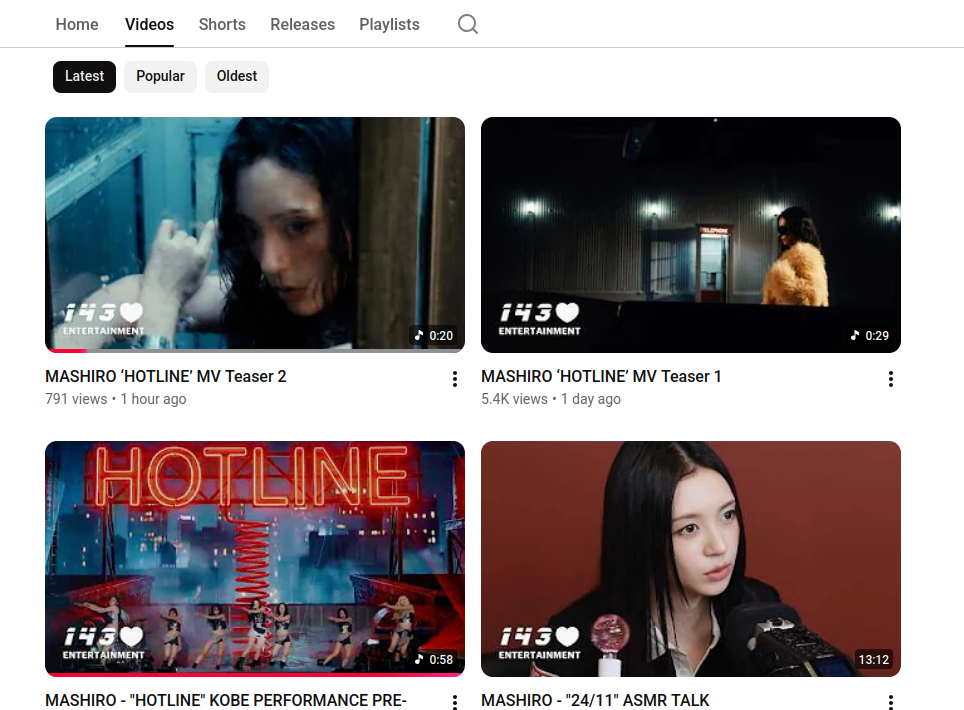Click the 0:29 duration badge
964x710 pixels.
coord(870,336)
